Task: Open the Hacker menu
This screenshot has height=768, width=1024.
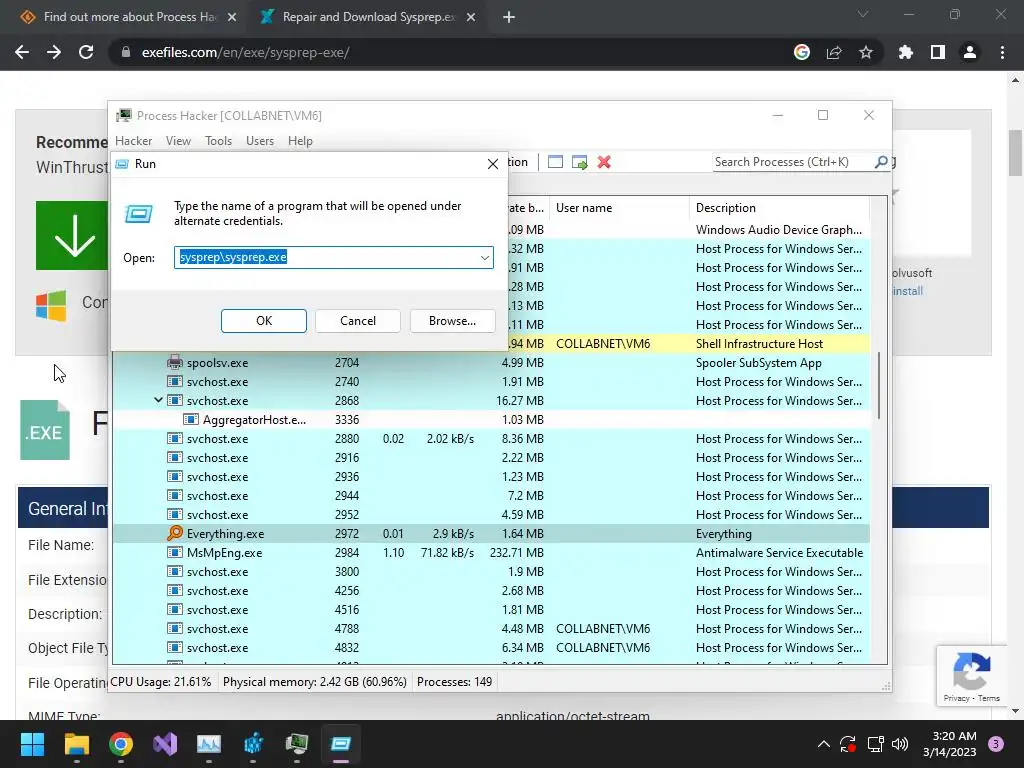Action: pos(133,141)
